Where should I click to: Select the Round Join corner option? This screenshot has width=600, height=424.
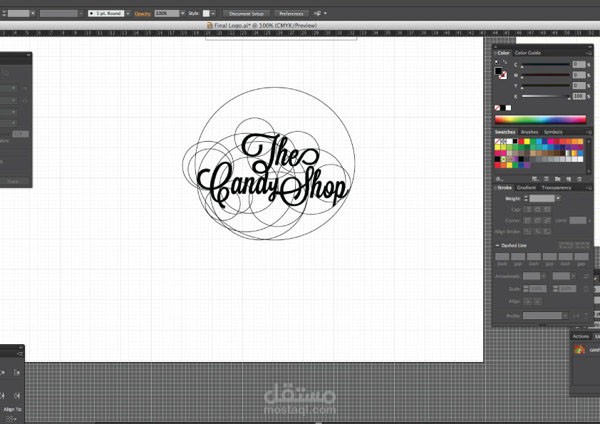point(538,220)
